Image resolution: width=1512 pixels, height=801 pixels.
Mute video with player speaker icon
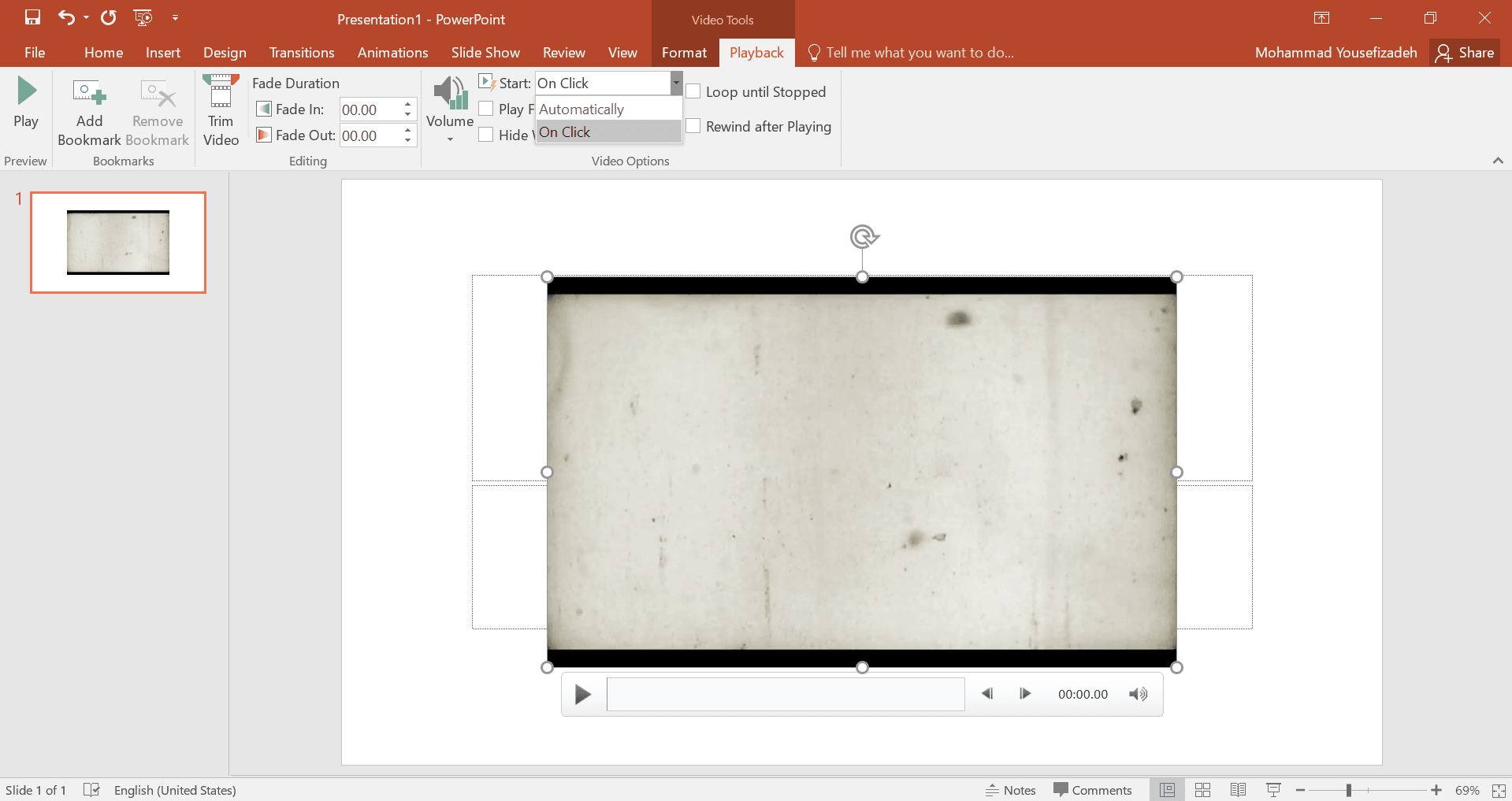(1138, 694)
